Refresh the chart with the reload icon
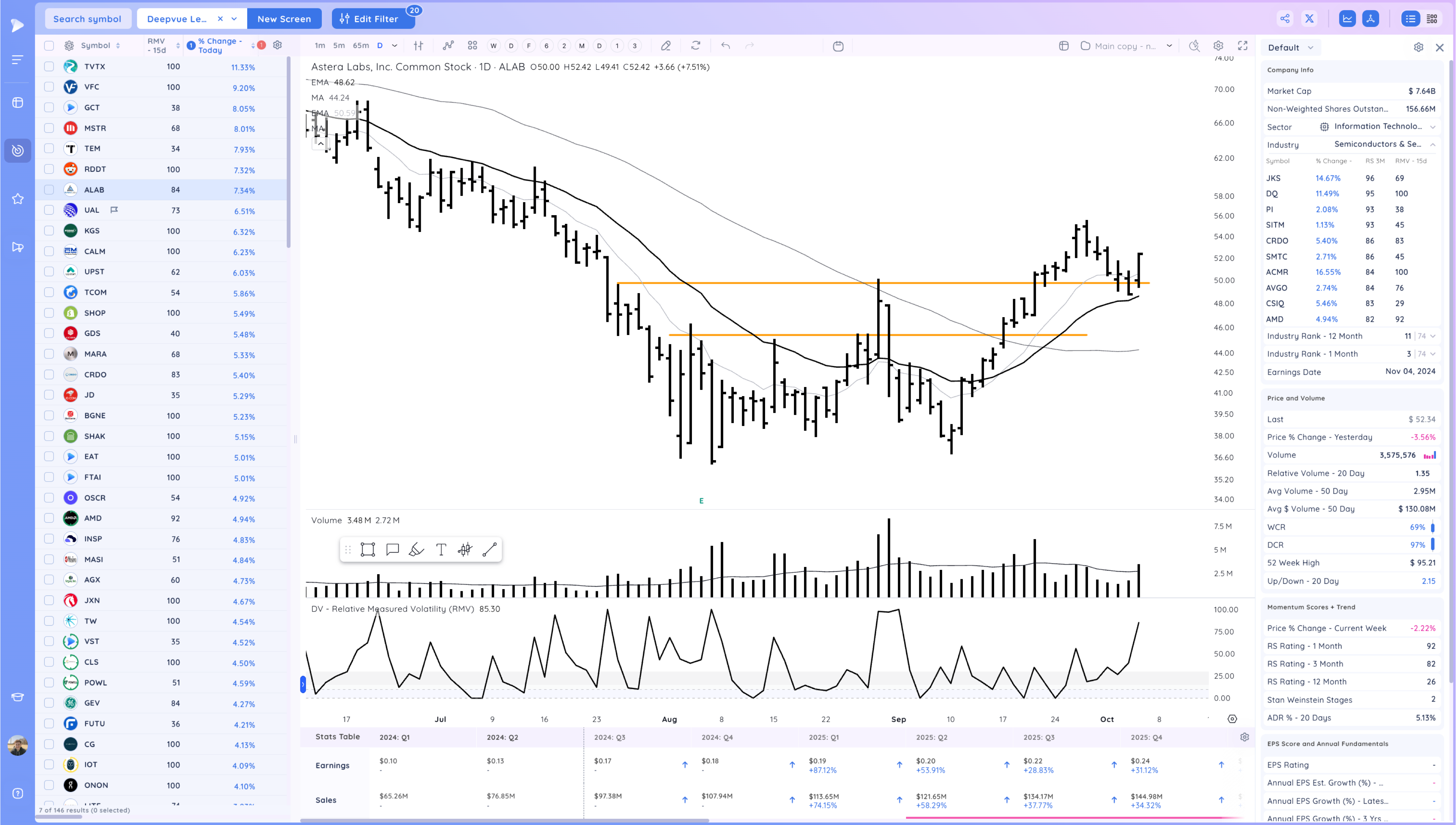The height and width of the screenshot is (825, 1456). pos(696,46)
